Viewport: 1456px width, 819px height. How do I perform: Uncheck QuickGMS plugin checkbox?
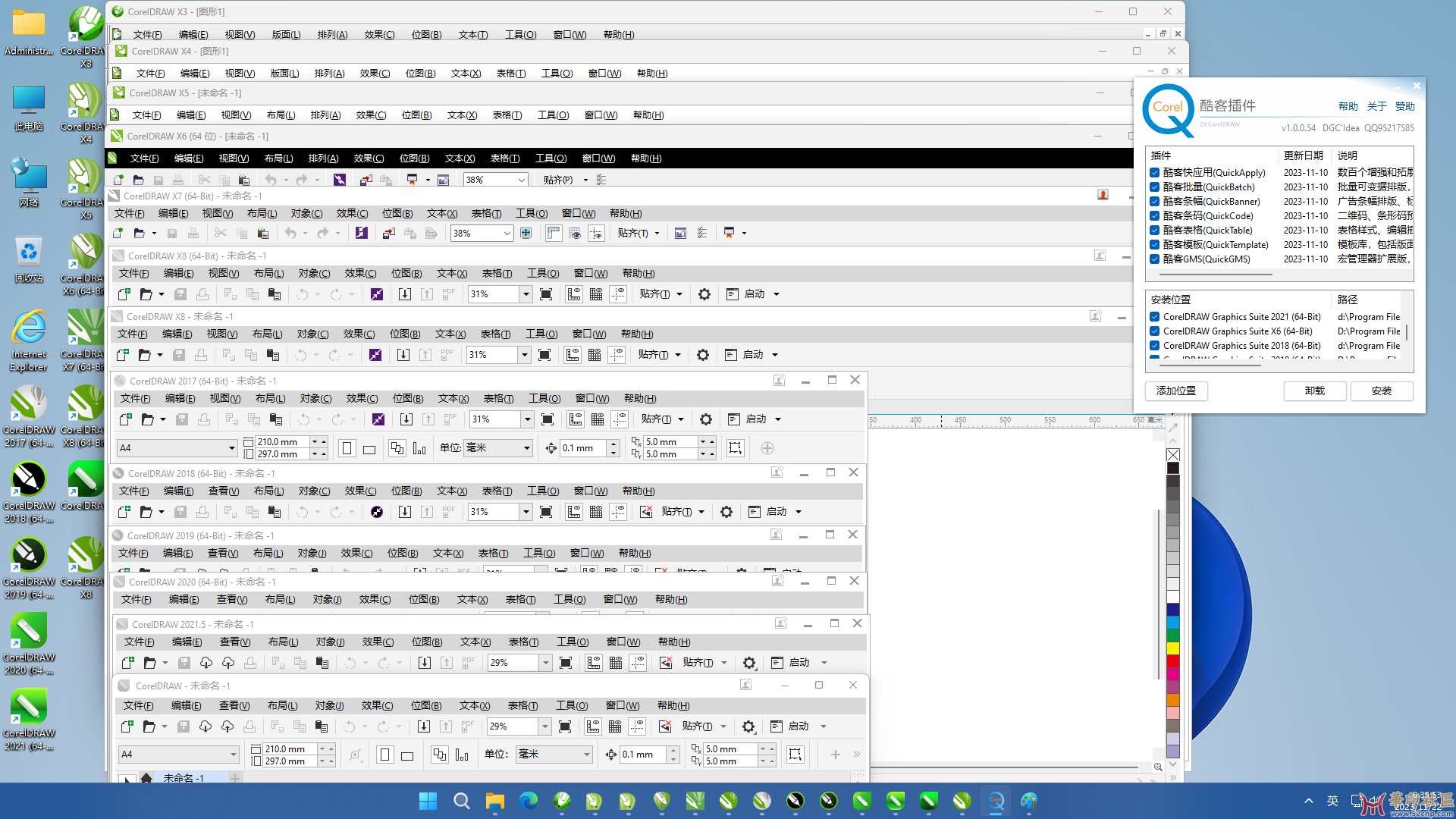pos(1154,259)
